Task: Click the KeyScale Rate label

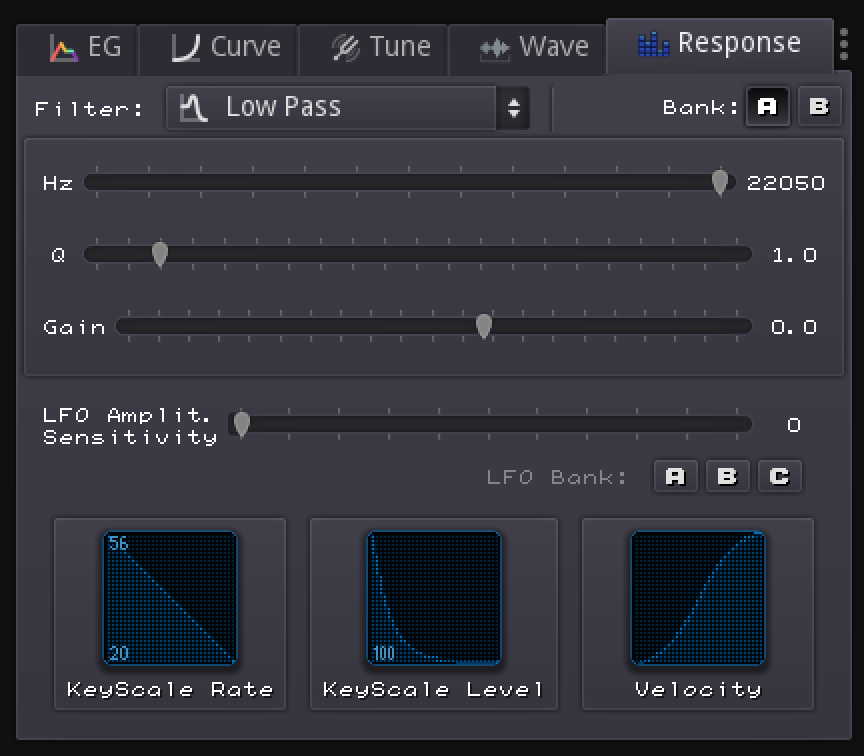Action: click(x=170, y=690)
